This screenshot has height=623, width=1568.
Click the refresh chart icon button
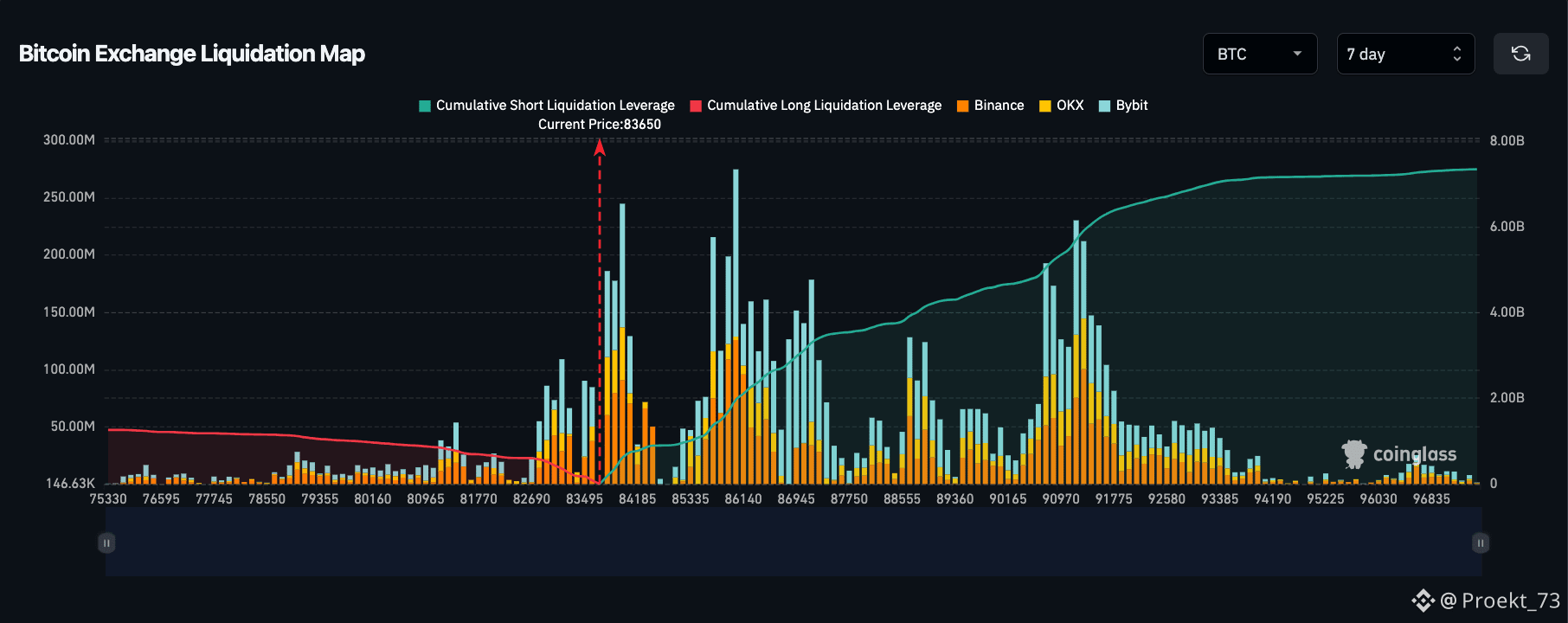(1520, 54)
